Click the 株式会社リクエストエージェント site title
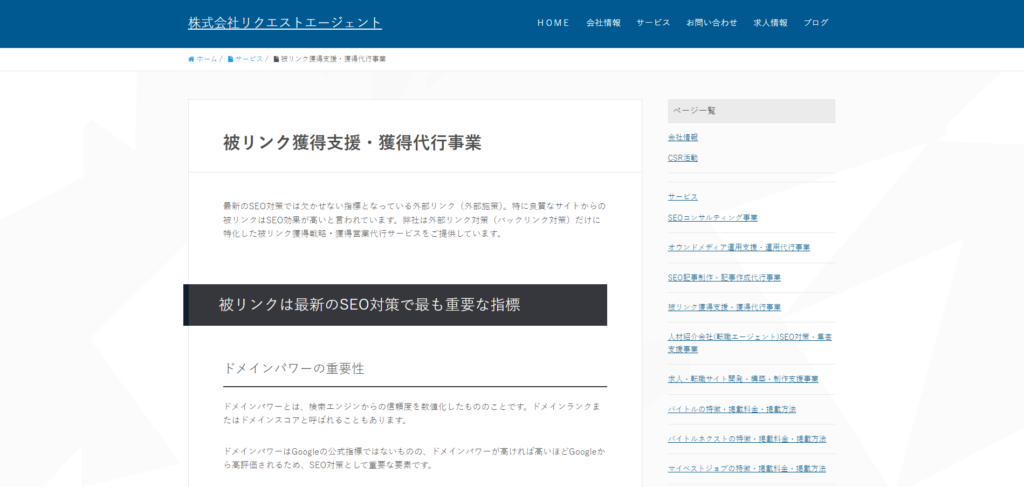1024x487 pixels. pos(285,23)
